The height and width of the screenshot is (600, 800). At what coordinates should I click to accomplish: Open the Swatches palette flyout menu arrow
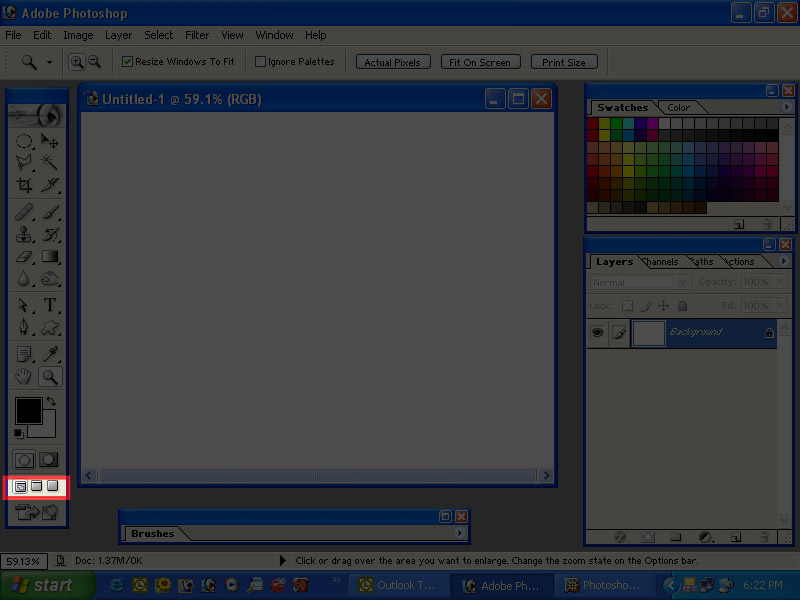[x=786, y=108]
